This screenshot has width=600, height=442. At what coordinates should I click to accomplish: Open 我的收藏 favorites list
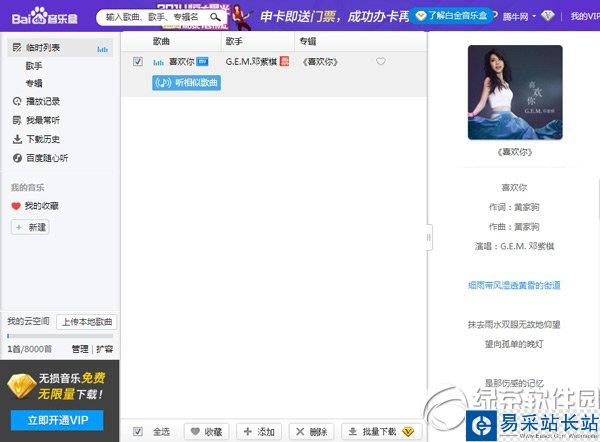41,206
